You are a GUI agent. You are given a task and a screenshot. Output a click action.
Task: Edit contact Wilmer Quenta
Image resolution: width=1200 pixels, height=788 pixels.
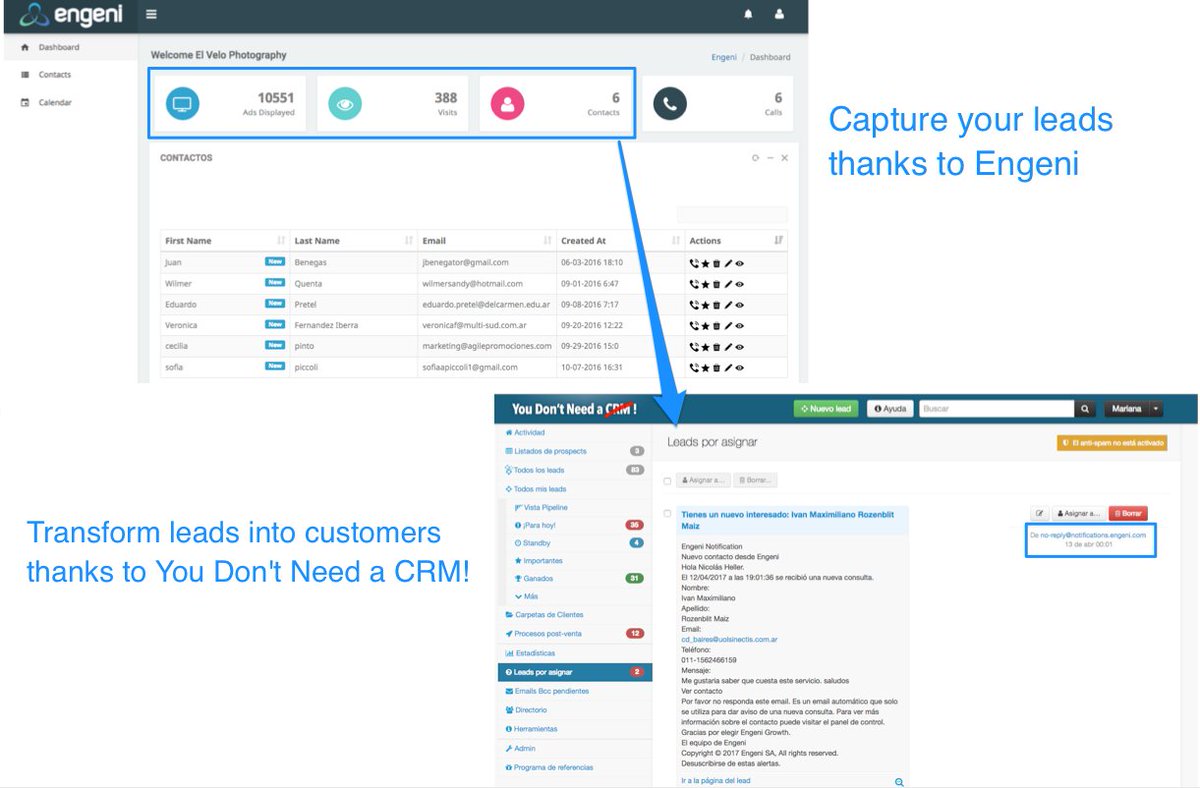(728, 284)
